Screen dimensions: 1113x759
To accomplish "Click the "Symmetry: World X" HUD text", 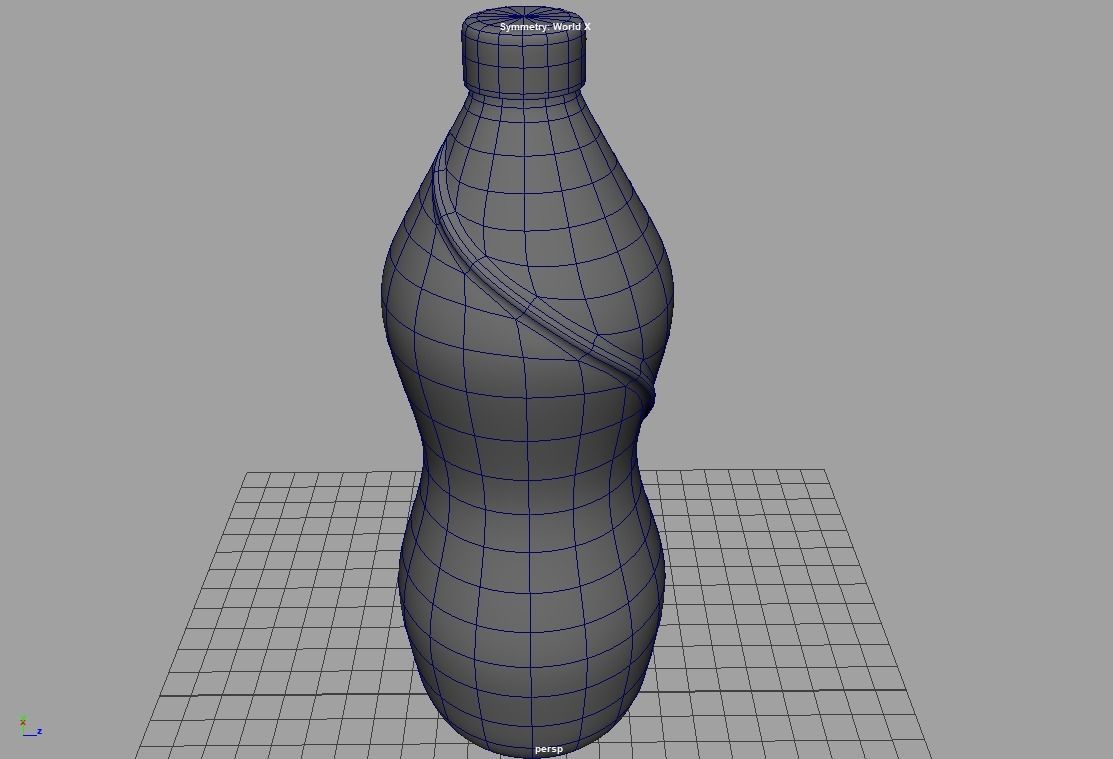I will coord(544,27).
